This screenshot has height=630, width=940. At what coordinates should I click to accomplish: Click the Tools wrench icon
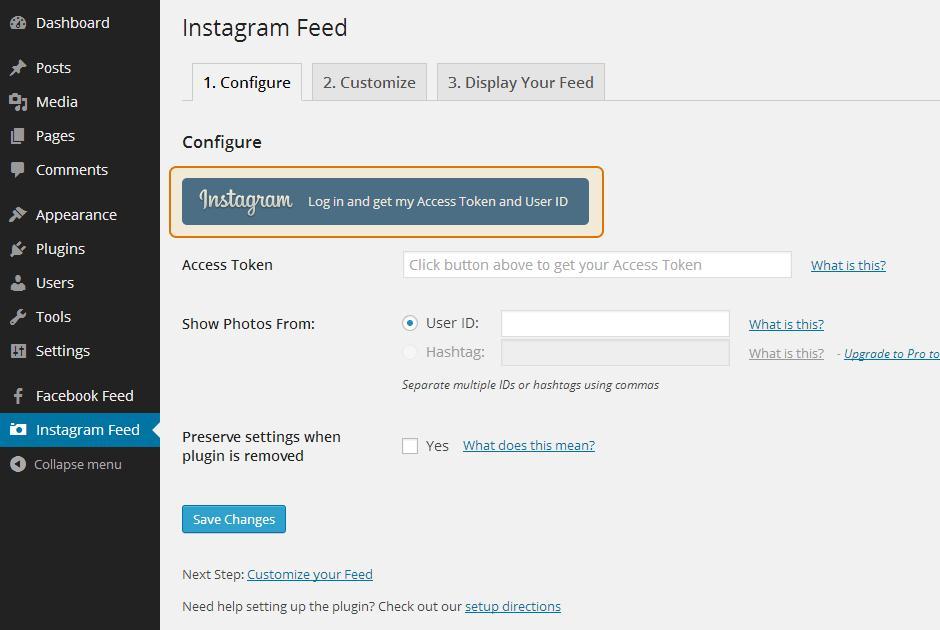pyautogui.click(x=18, y=317)
